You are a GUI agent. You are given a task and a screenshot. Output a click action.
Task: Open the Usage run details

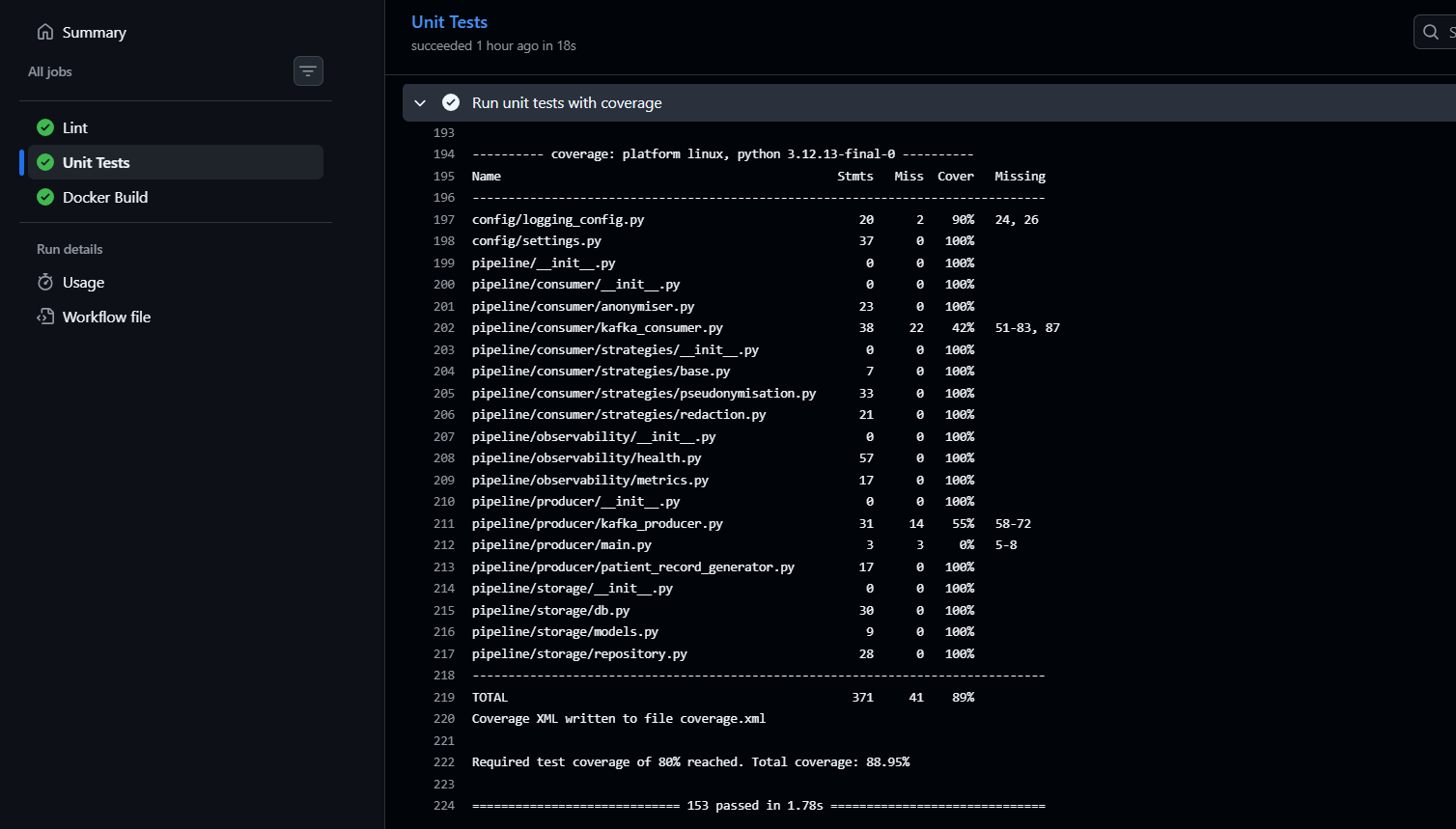click(x=83, y=282)
